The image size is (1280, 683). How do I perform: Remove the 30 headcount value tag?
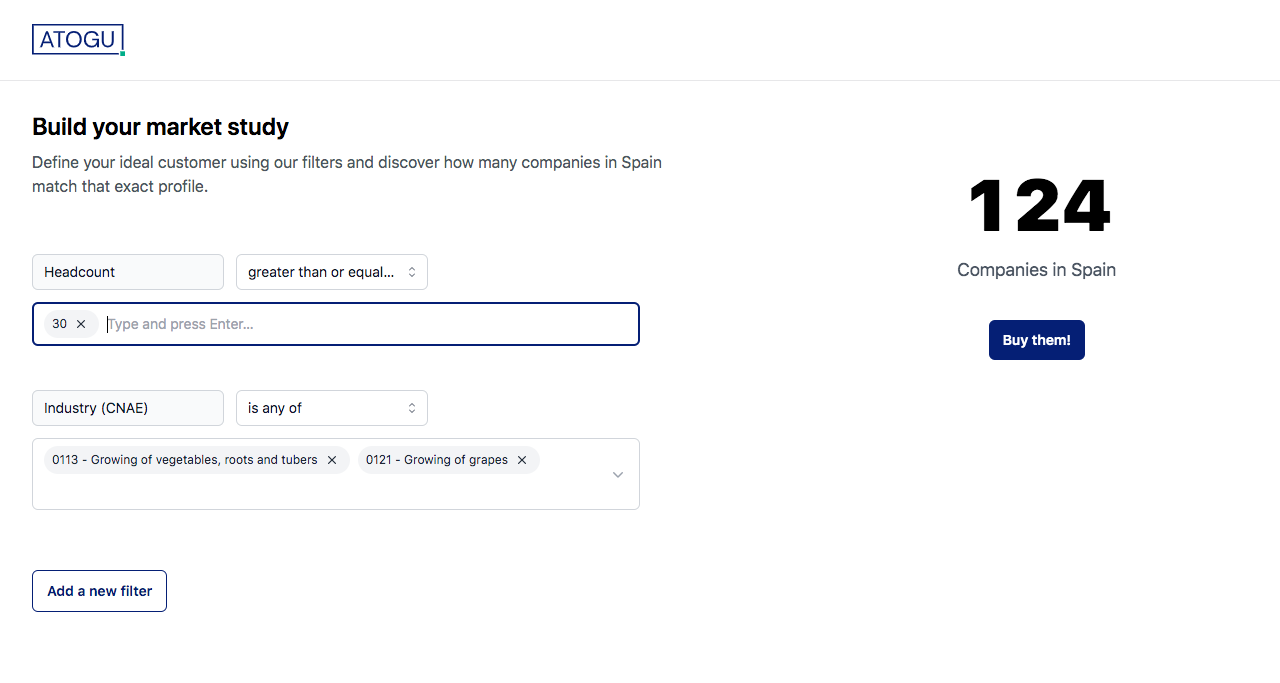point(81,324)
